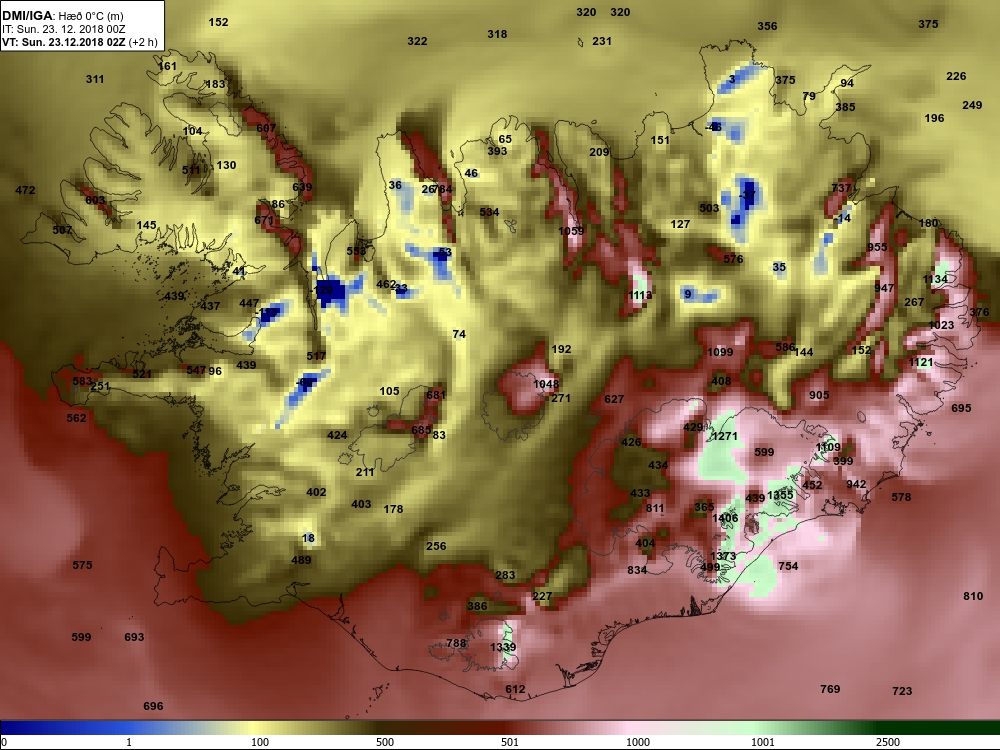Click the map value '1113'
1000x750 pixels.
640,295
